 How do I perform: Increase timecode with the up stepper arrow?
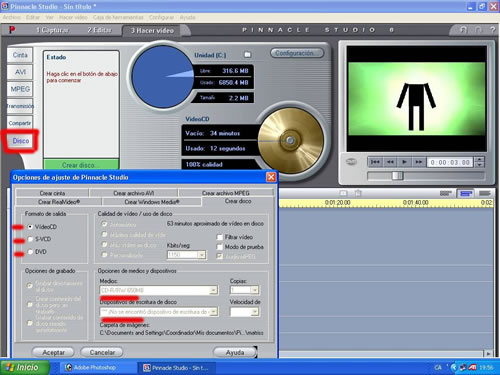pyautogui.click(x=479, y=159)
